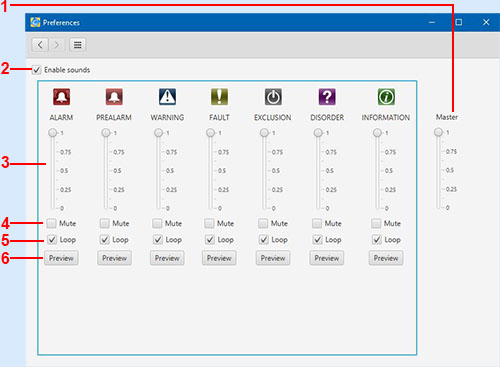Minimize the Preferences window
Viewport: 500px width, 367px height.
pyautogui.click(x=432, y=22)
